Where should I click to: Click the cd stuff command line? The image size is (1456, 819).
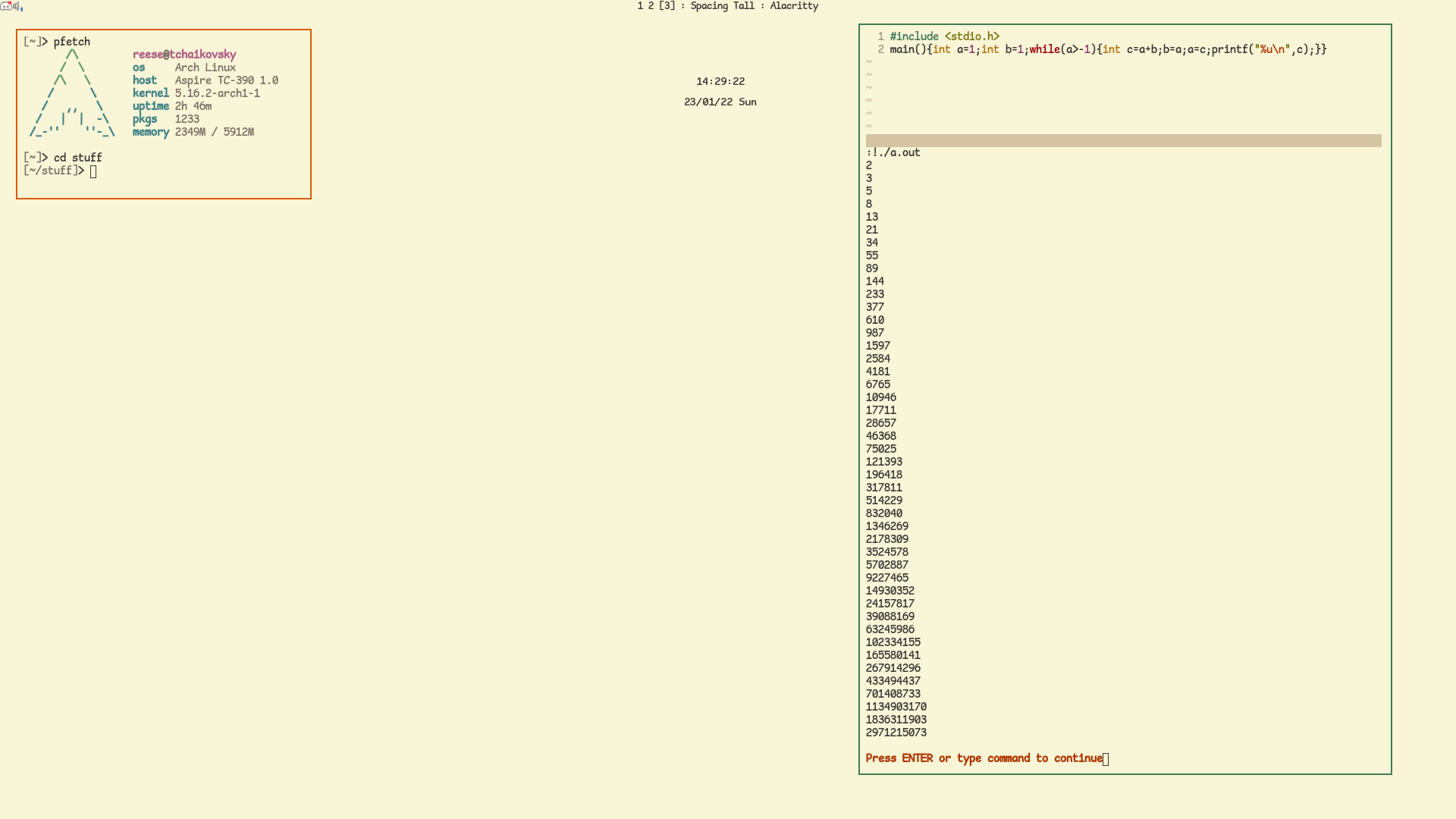(x=77, y=158)
